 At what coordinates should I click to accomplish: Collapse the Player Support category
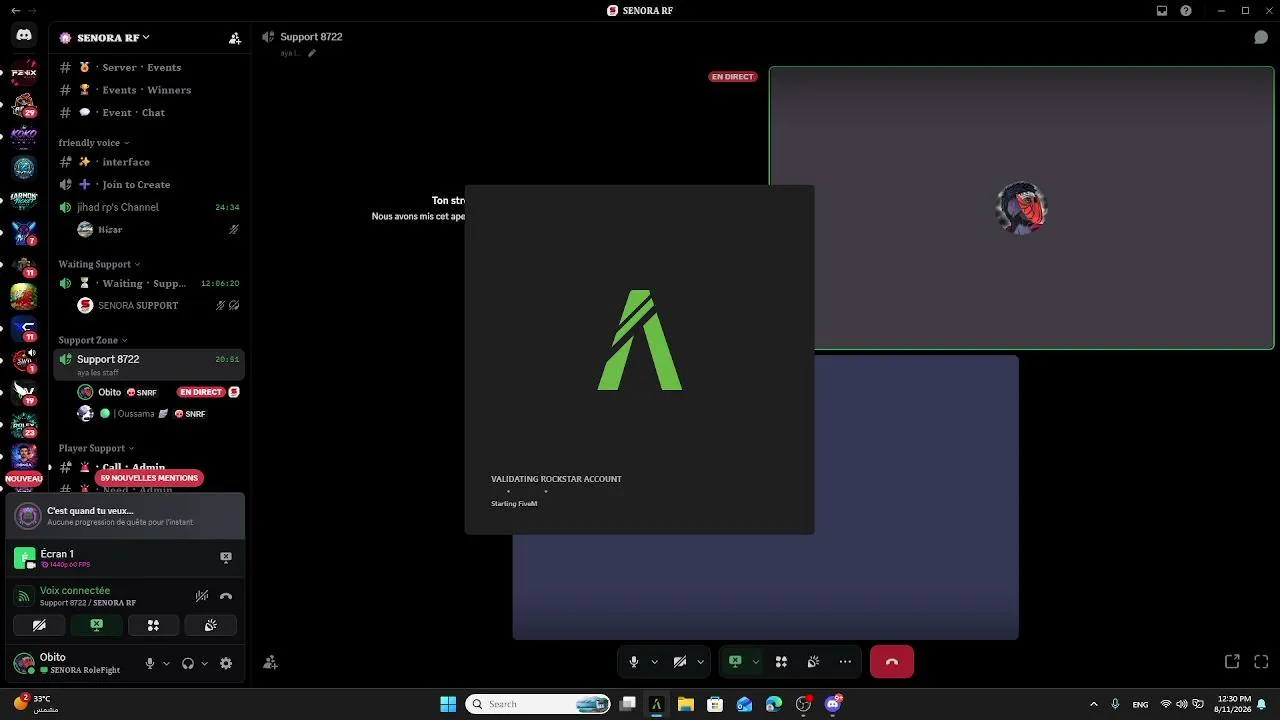click(96, 448)
